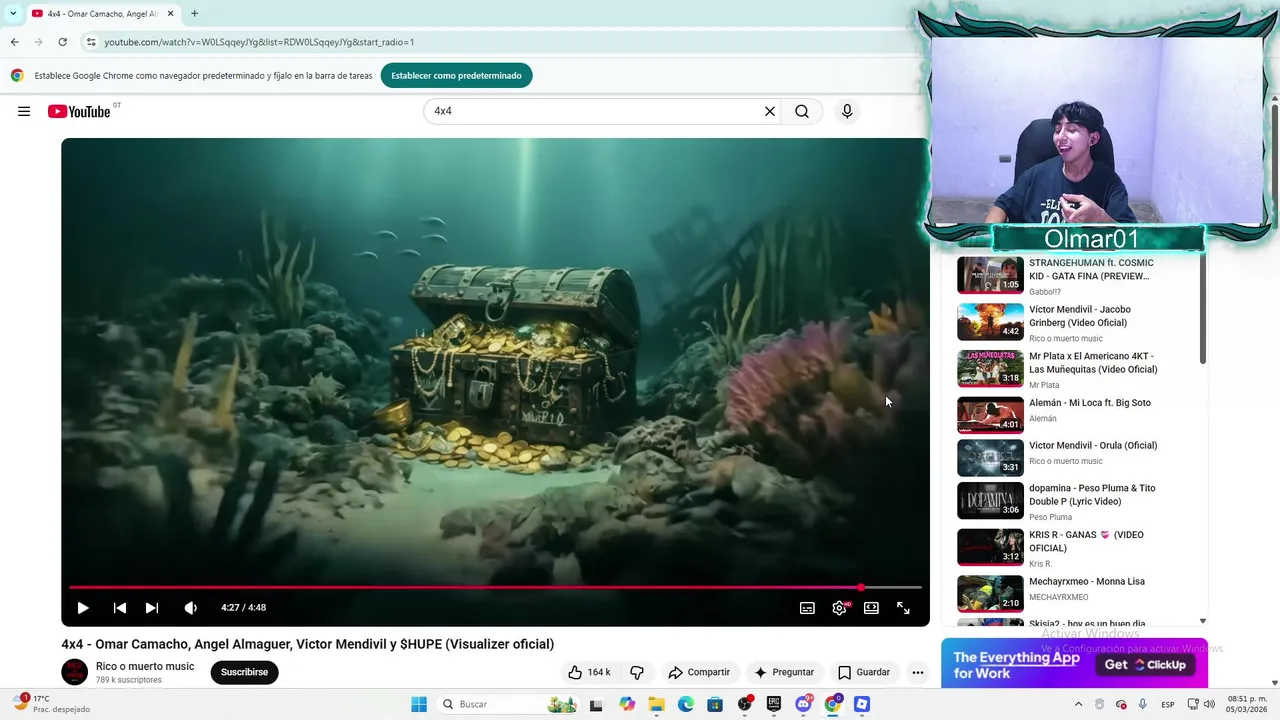Image resolution: width=1280 pixels, height=720 pixels.
Task: Open the Compartir share dialog
Action: click(699, 672)
